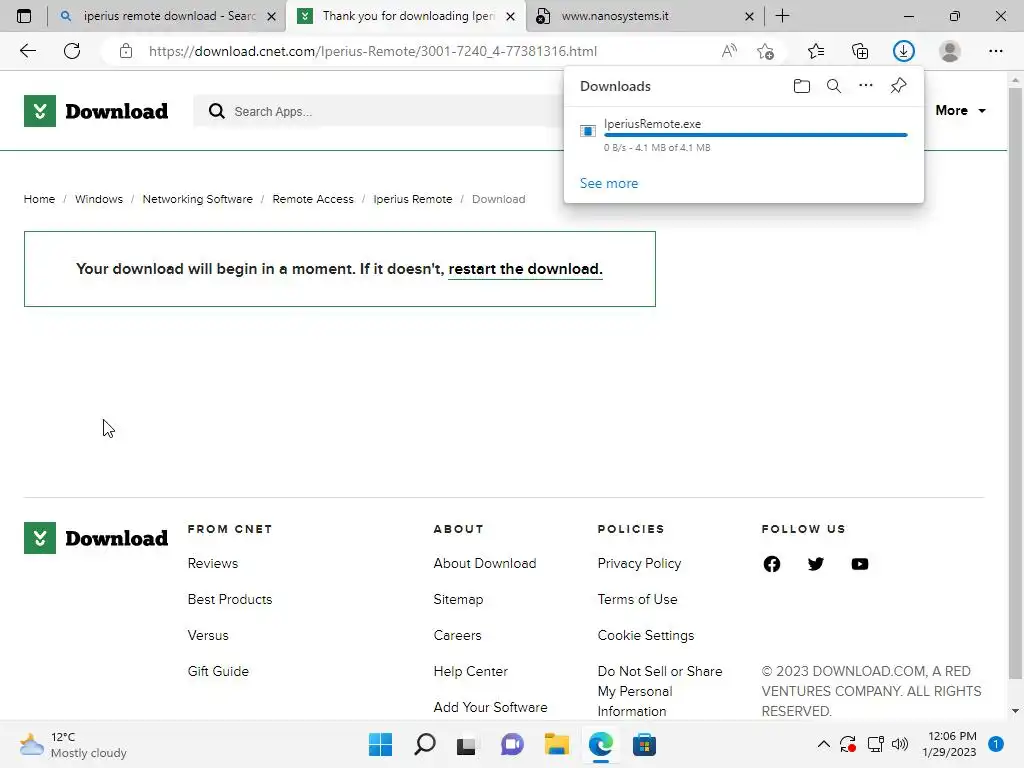Pin the Downloads panel
This screenshot has width=1024, height=768.
[x=899, y=86]
